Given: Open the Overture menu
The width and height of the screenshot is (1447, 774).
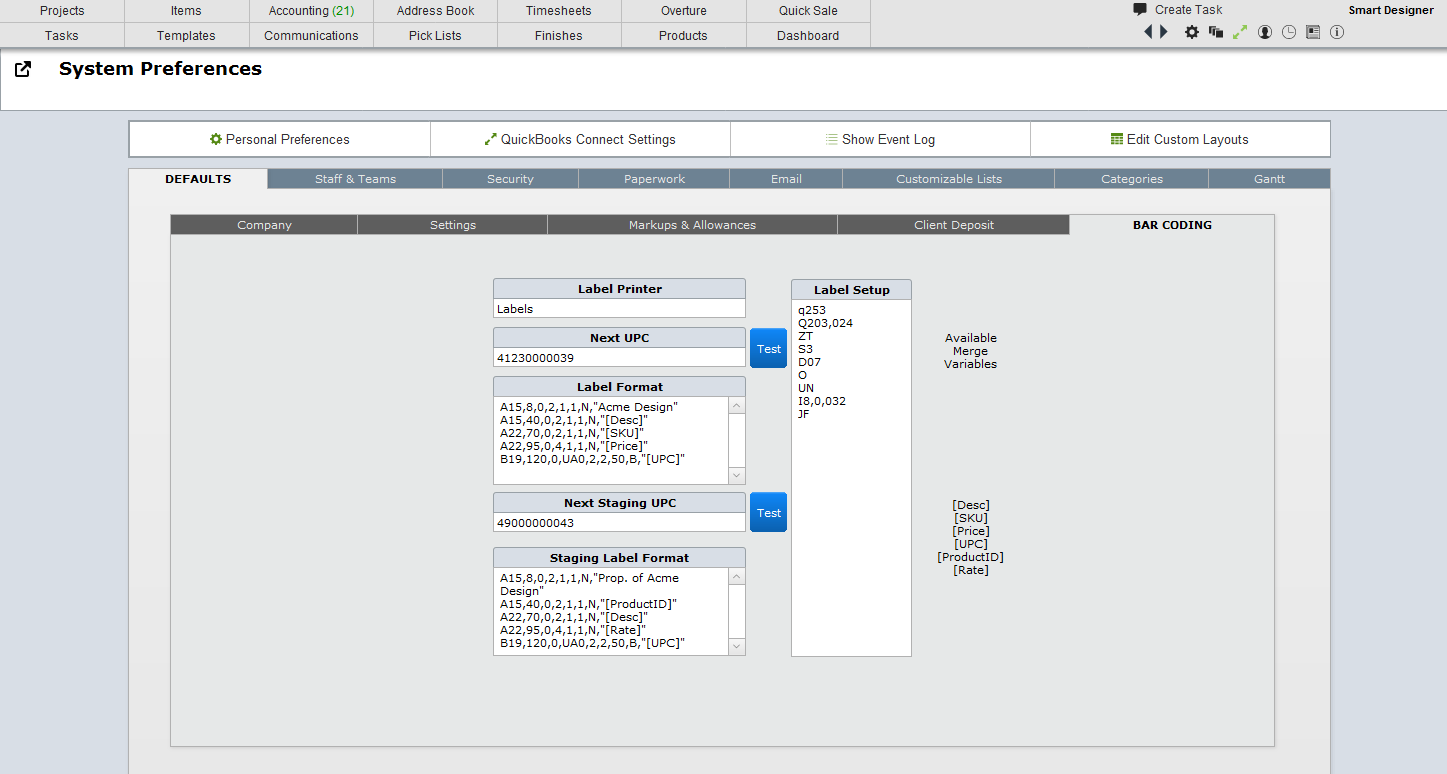Looking at the screenshot, I should (x=683, y=11).
